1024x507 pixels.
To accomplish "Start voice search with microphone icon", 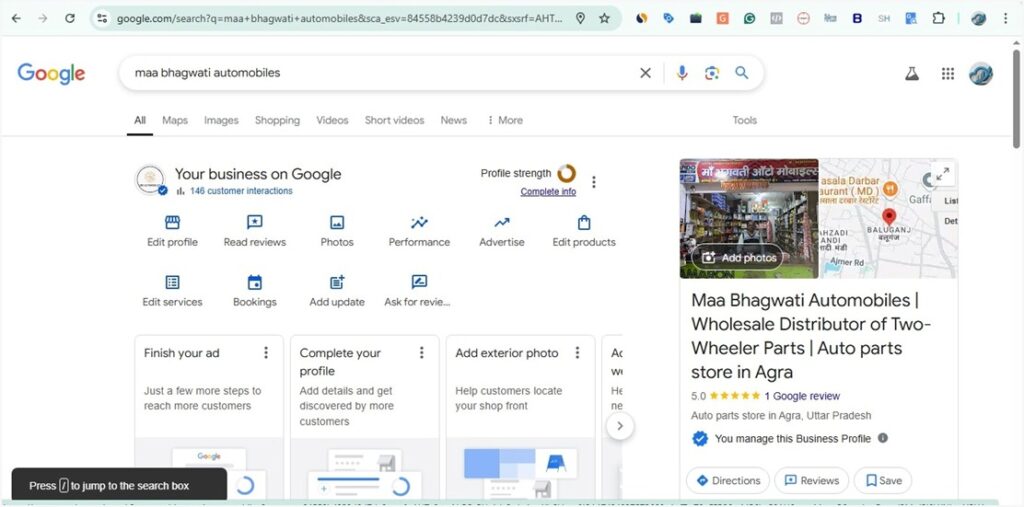I will pyautogui.click(x=682, y=73).
